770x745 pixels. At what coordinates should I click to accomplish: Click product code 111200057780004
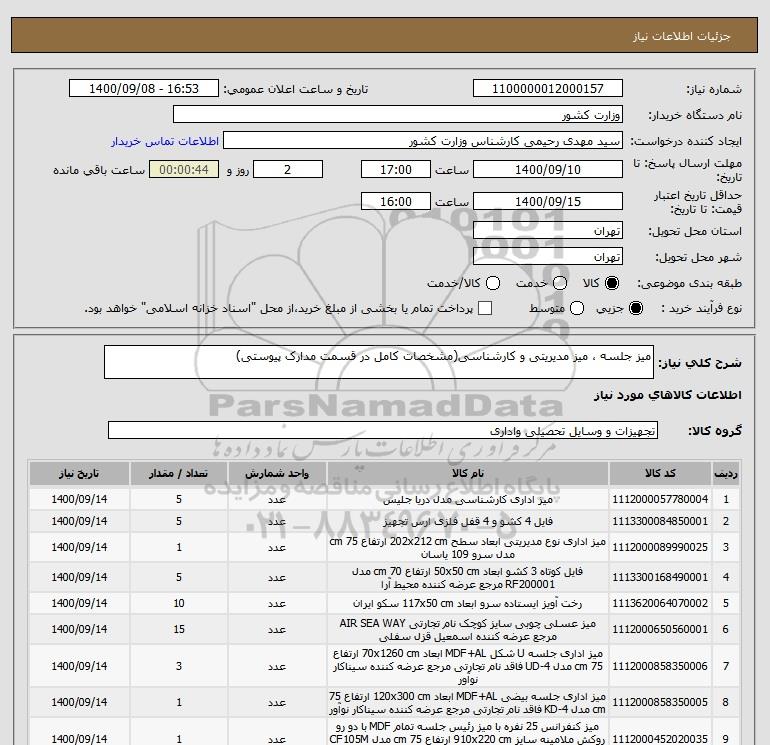tap(660, 499)
